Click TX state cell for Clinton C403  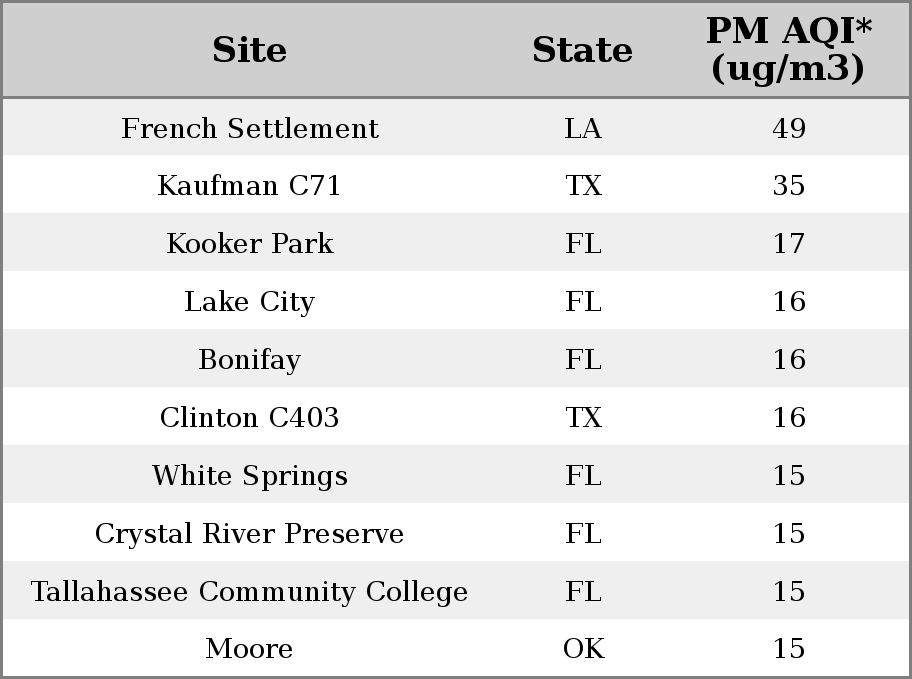583,418
